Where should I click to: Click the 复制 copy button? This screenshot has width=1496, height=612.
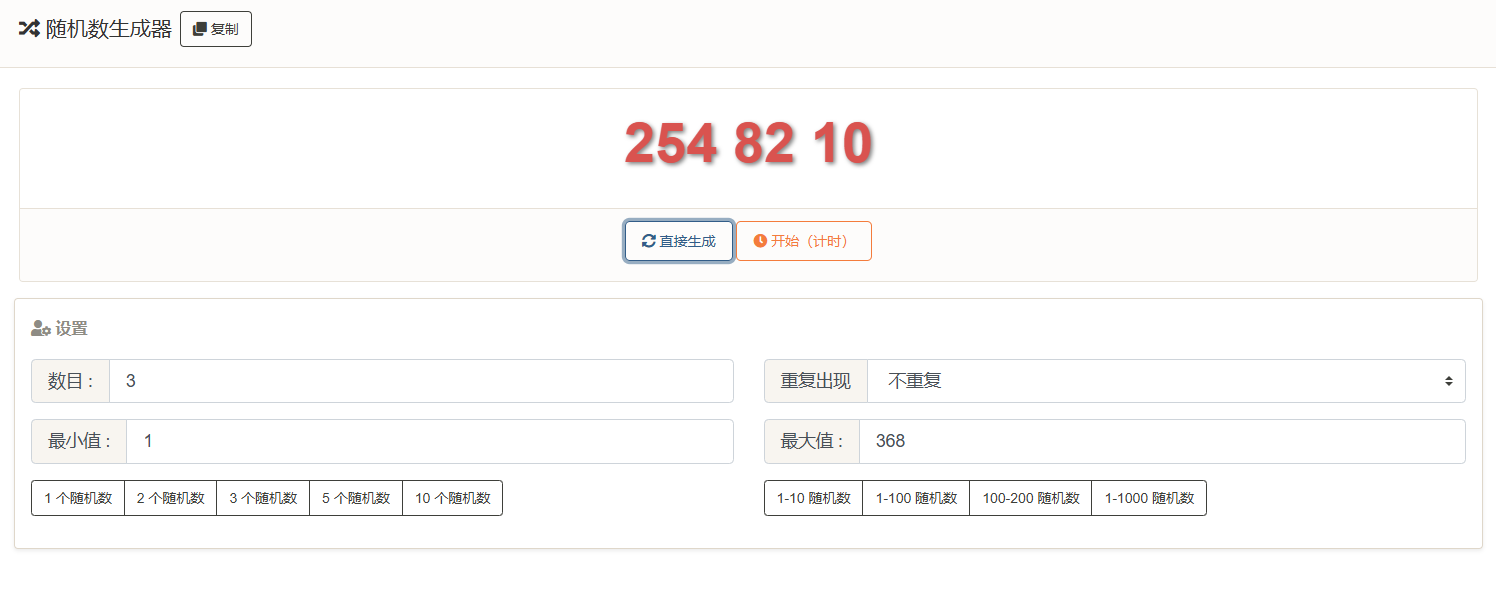click(216, 29)
